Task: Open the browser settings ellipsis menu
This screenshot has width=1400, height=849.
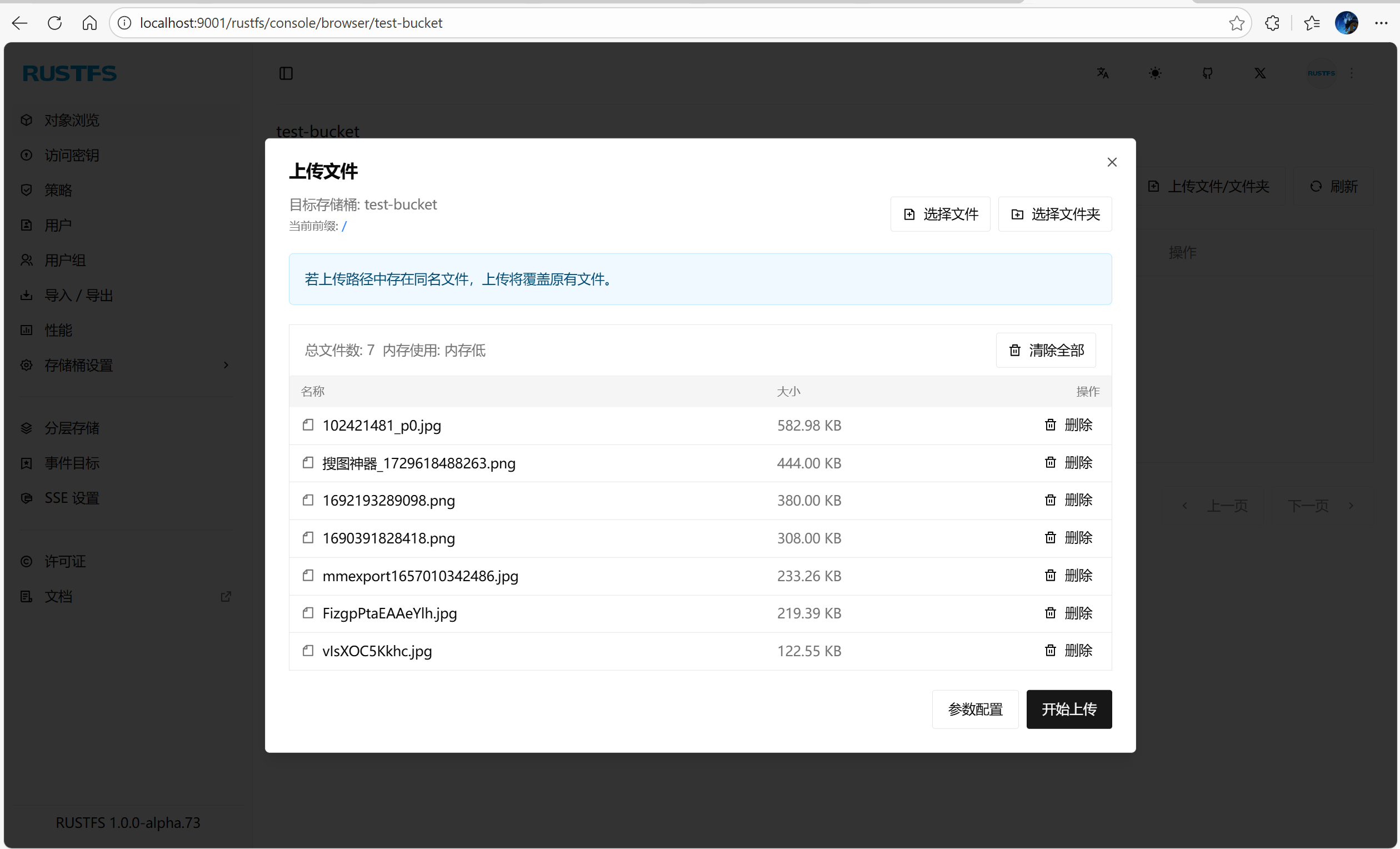Action: coord(1381,23)
